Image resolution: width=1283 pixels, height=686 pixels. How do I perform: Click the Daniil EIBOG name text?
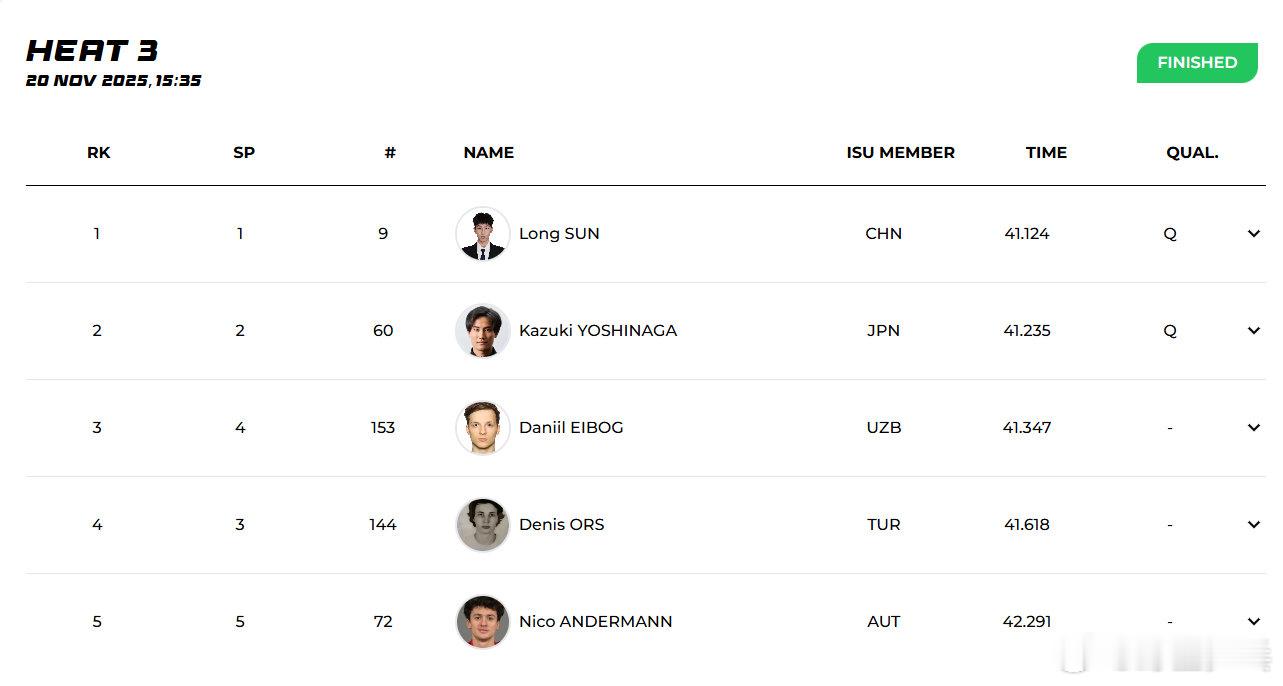click(x=571, y=428)
